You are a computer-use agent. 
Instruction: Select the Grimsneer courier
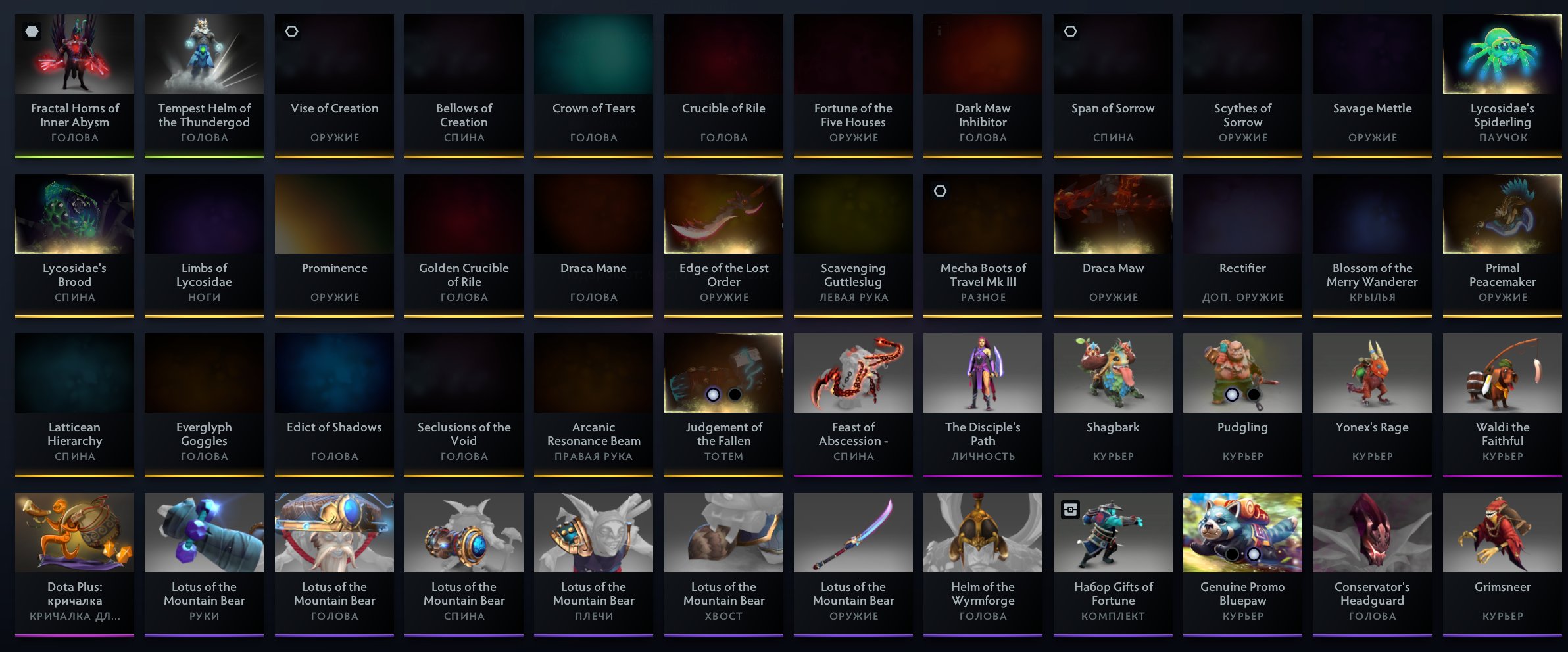point(1502,565)
